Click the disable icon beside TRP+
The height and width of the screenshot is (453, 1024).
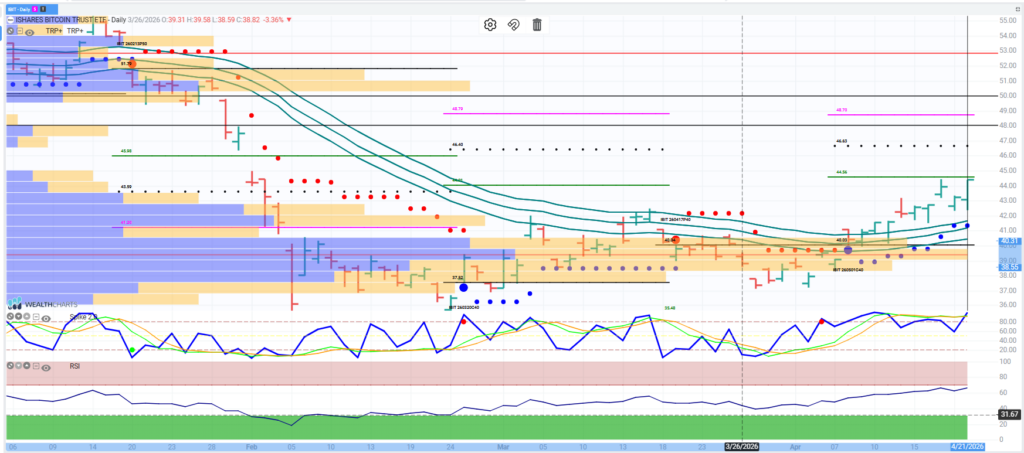pos(10,32)
